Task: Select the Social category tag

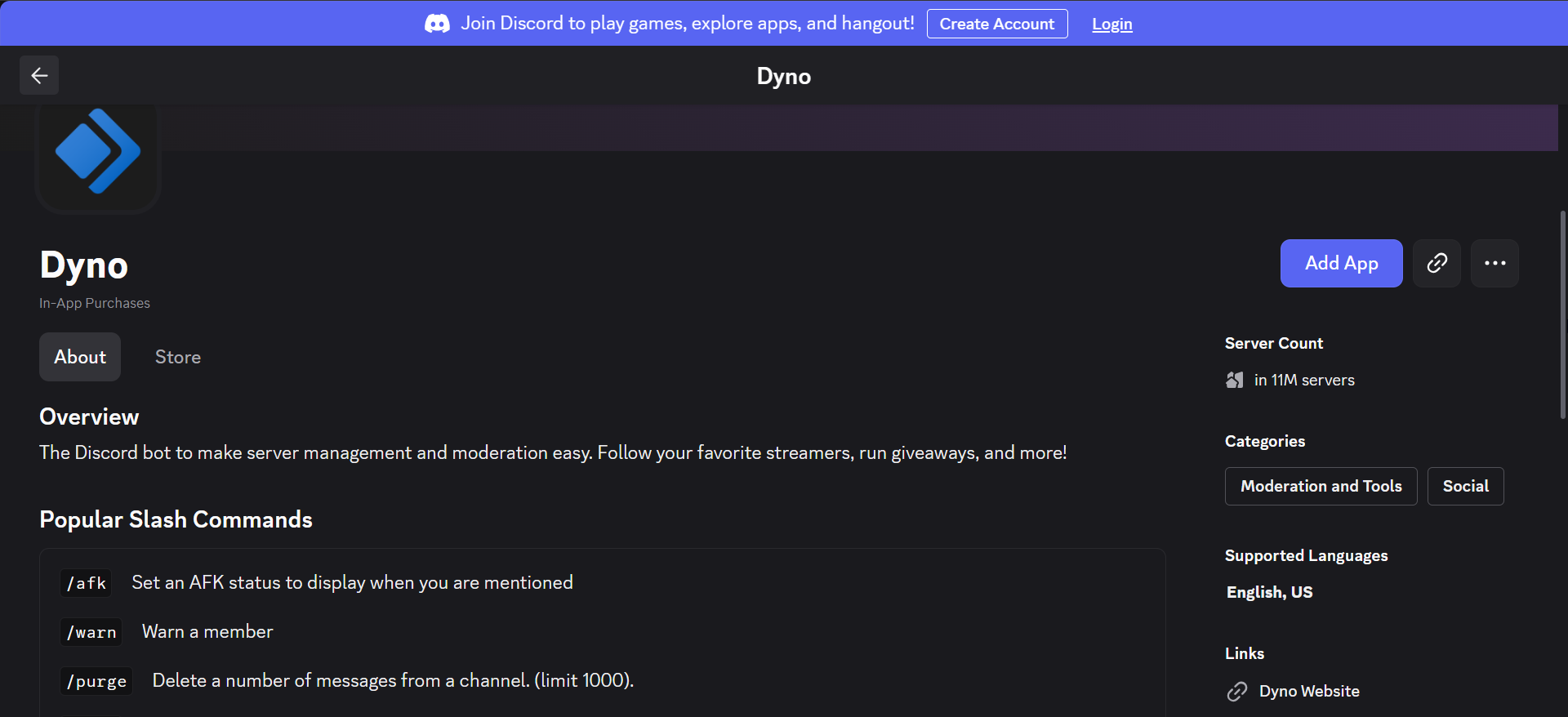Action: pos(1466,486)
